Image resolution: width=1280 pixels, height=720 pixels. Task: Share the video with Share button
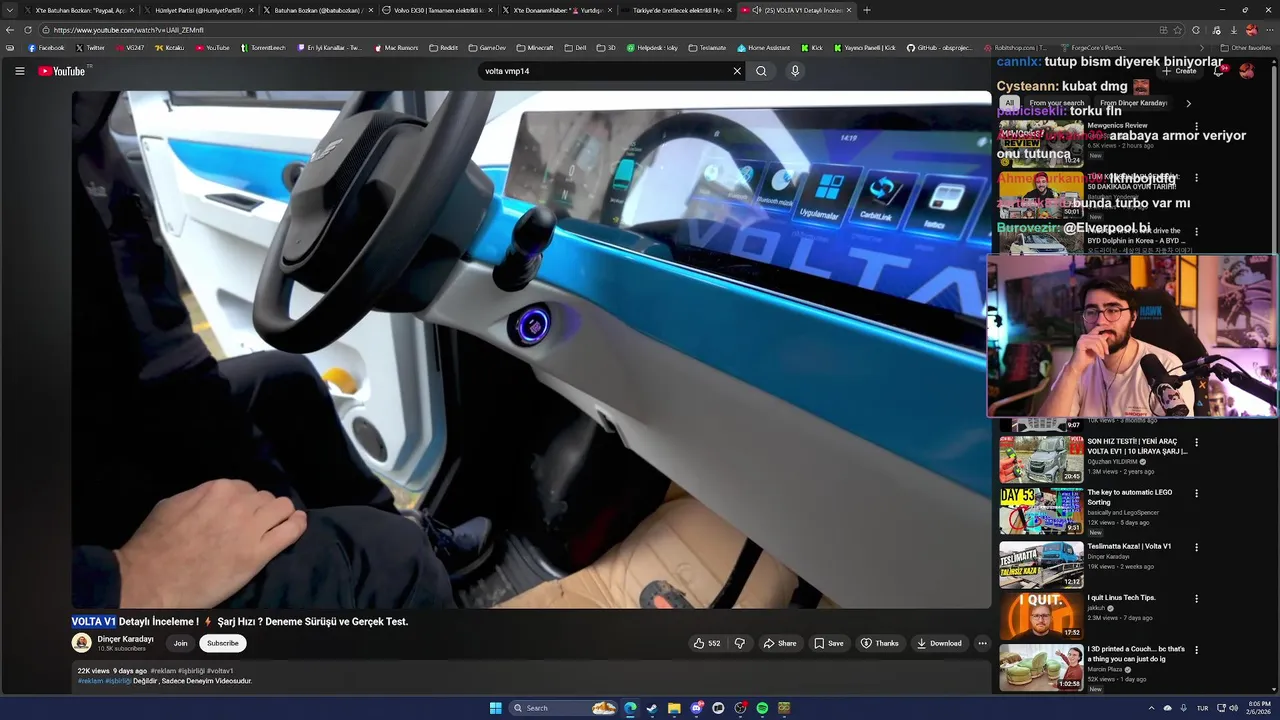coord(780,643)
